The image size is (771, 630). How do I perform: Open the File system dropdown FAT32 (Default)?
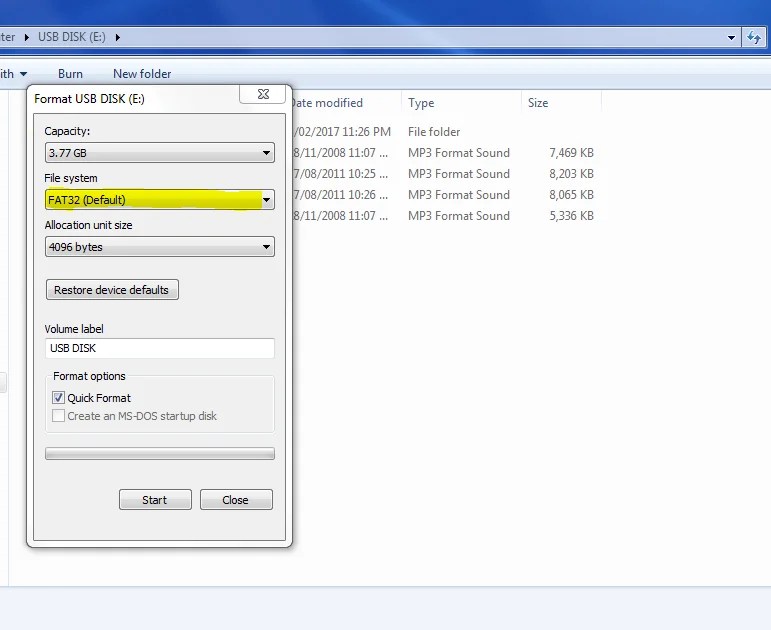click(x=159, y=200)
